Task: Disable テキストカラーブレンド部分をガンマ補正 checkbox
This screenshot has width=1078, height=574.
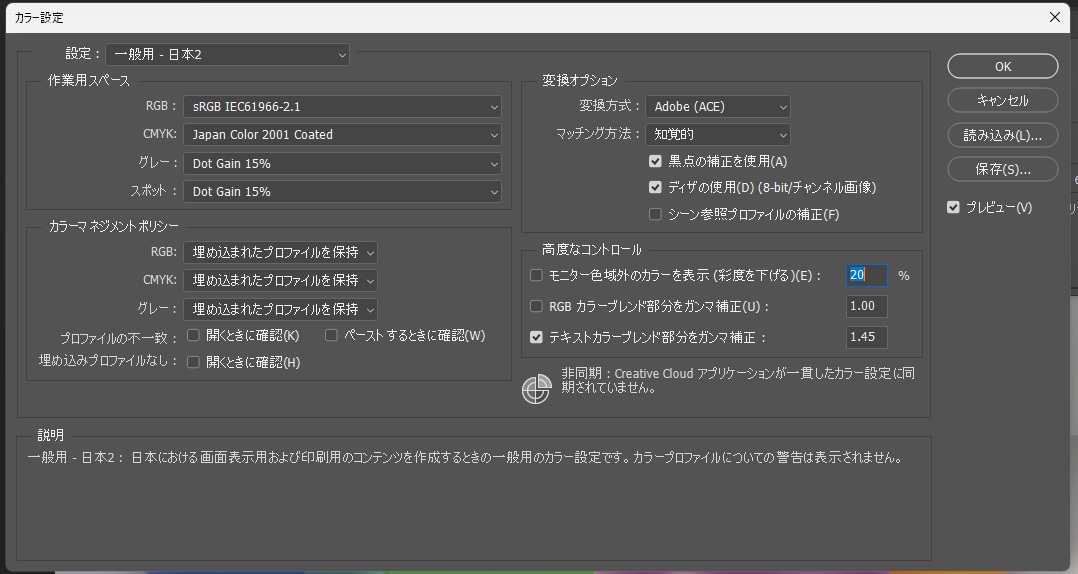Action: pyautogui.click(x=536, y=338)
